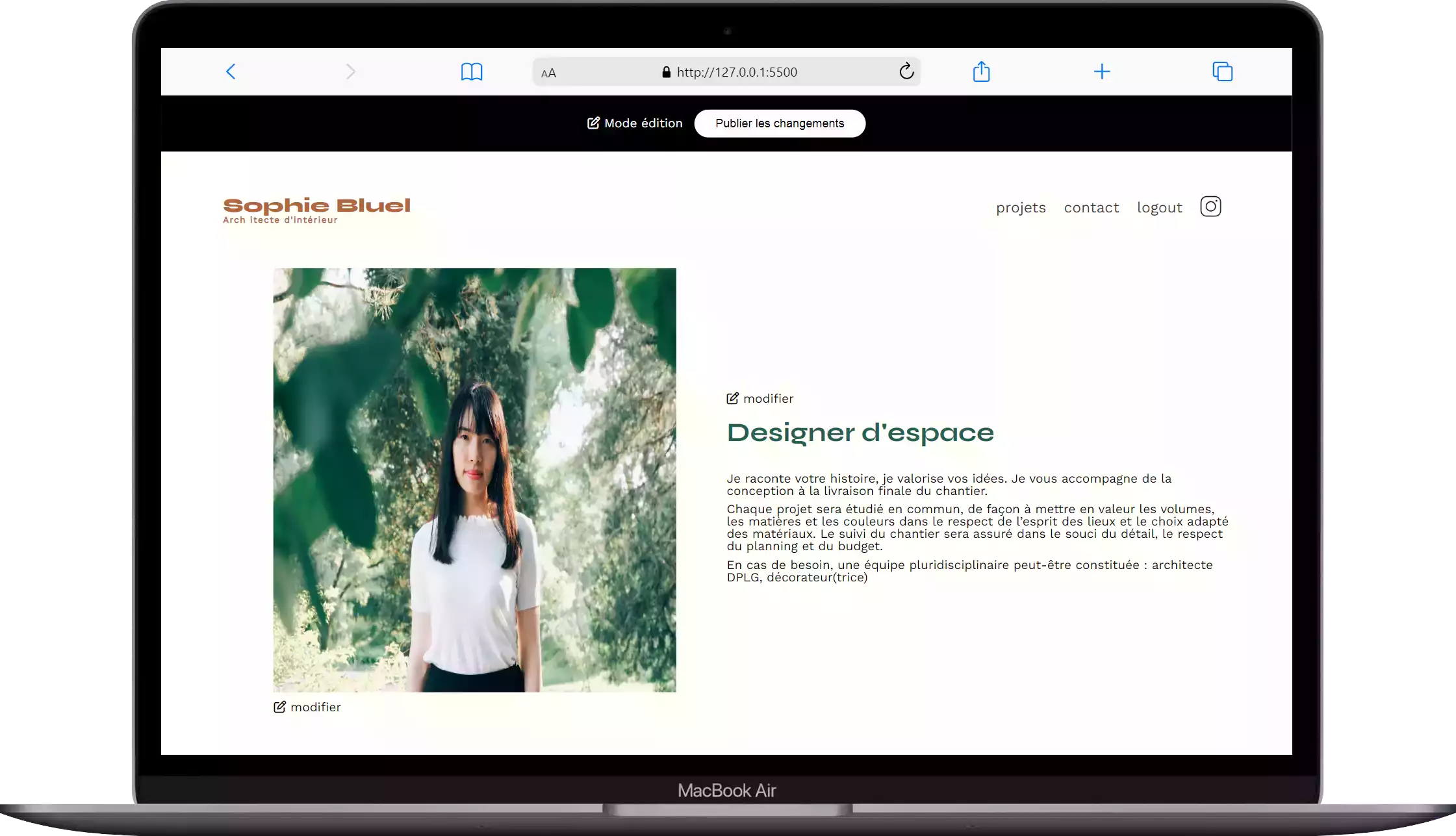Click the paragraph starting Je raconte votre histoire
The height and width of the screenshot is (836, 1456).
pos(949,485)
